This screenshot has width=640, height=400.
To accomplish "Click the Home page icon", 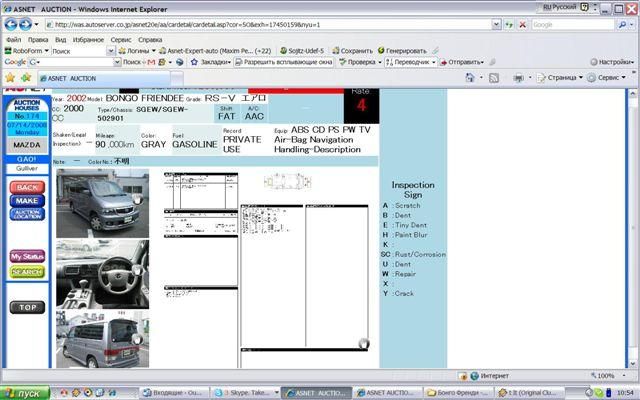I will [470, 78].
